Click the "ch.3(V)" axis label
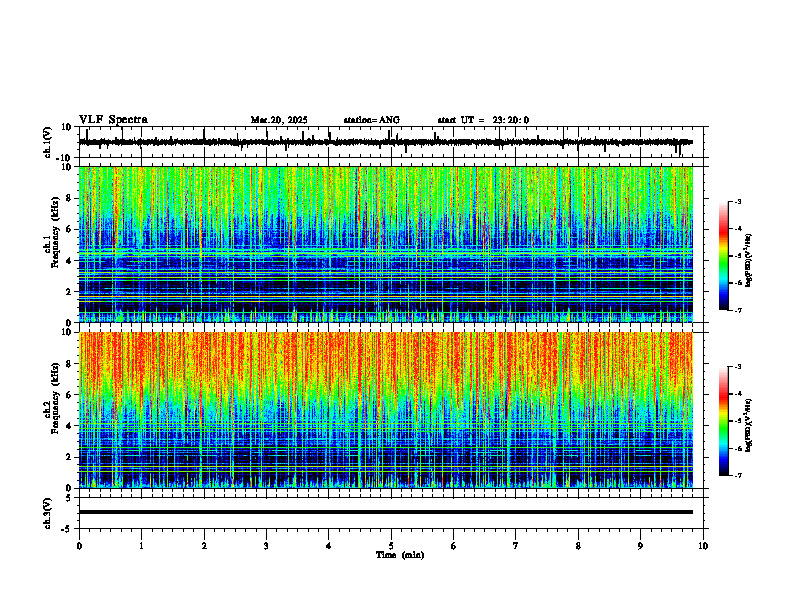Screen dimensions: 792x612 (47, 513)
